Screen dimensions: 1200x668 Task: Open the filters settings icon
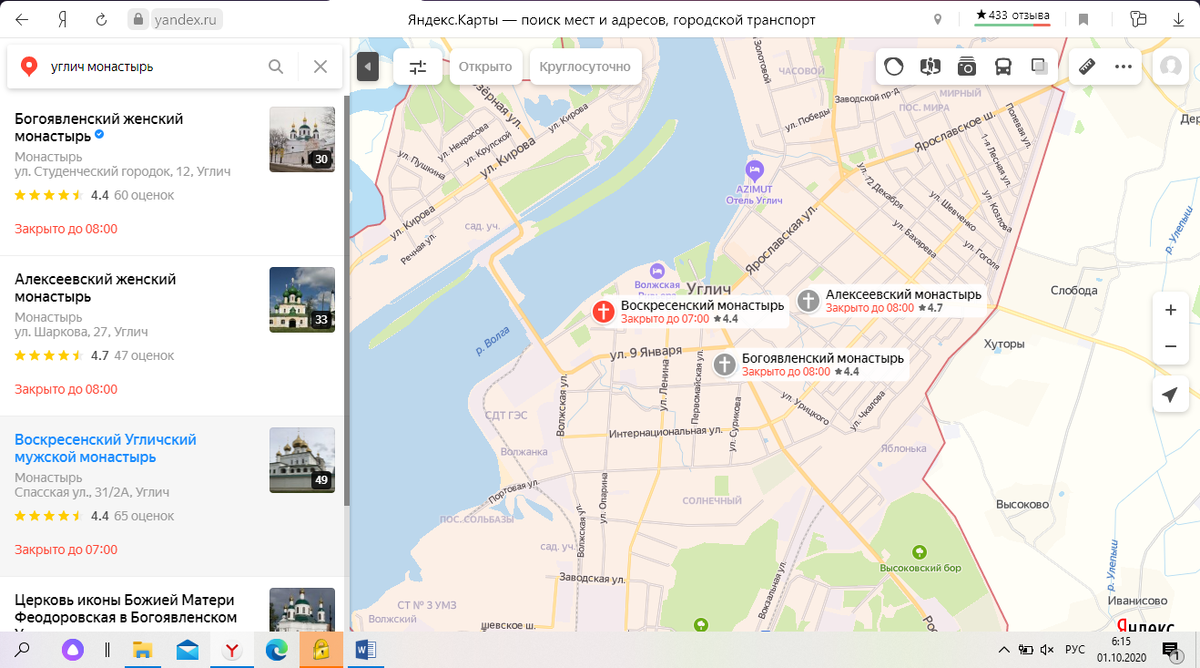click(x=418, y=67)
